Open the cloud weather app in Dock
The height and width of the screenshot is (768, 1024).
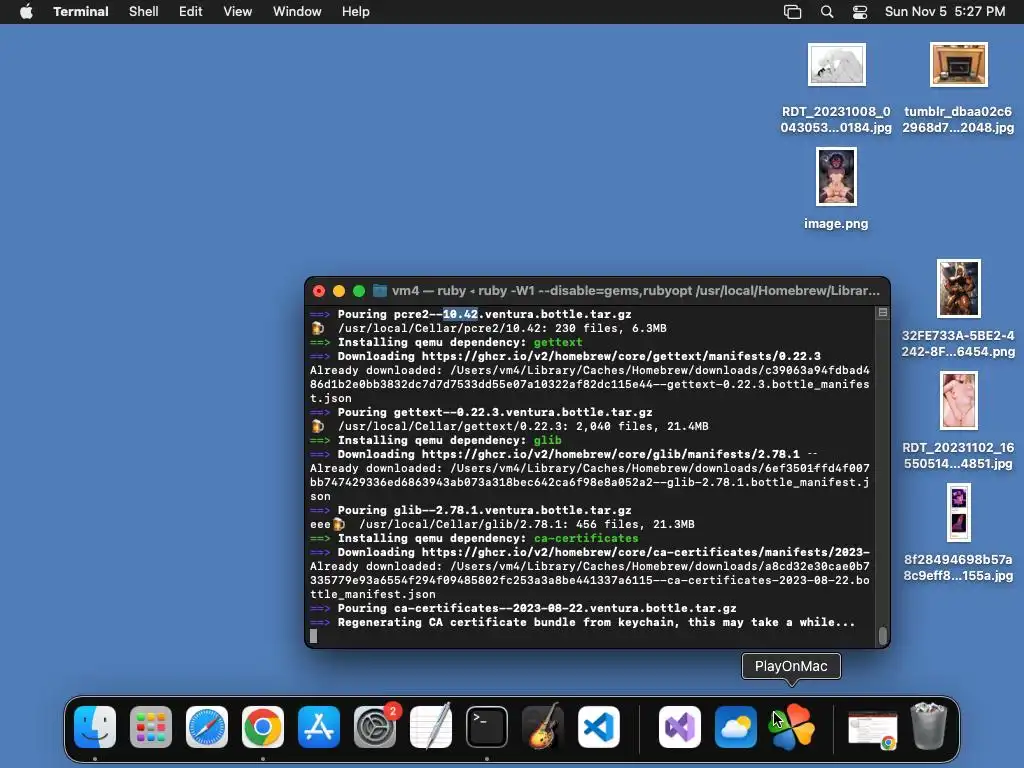(x=735, y=727)
